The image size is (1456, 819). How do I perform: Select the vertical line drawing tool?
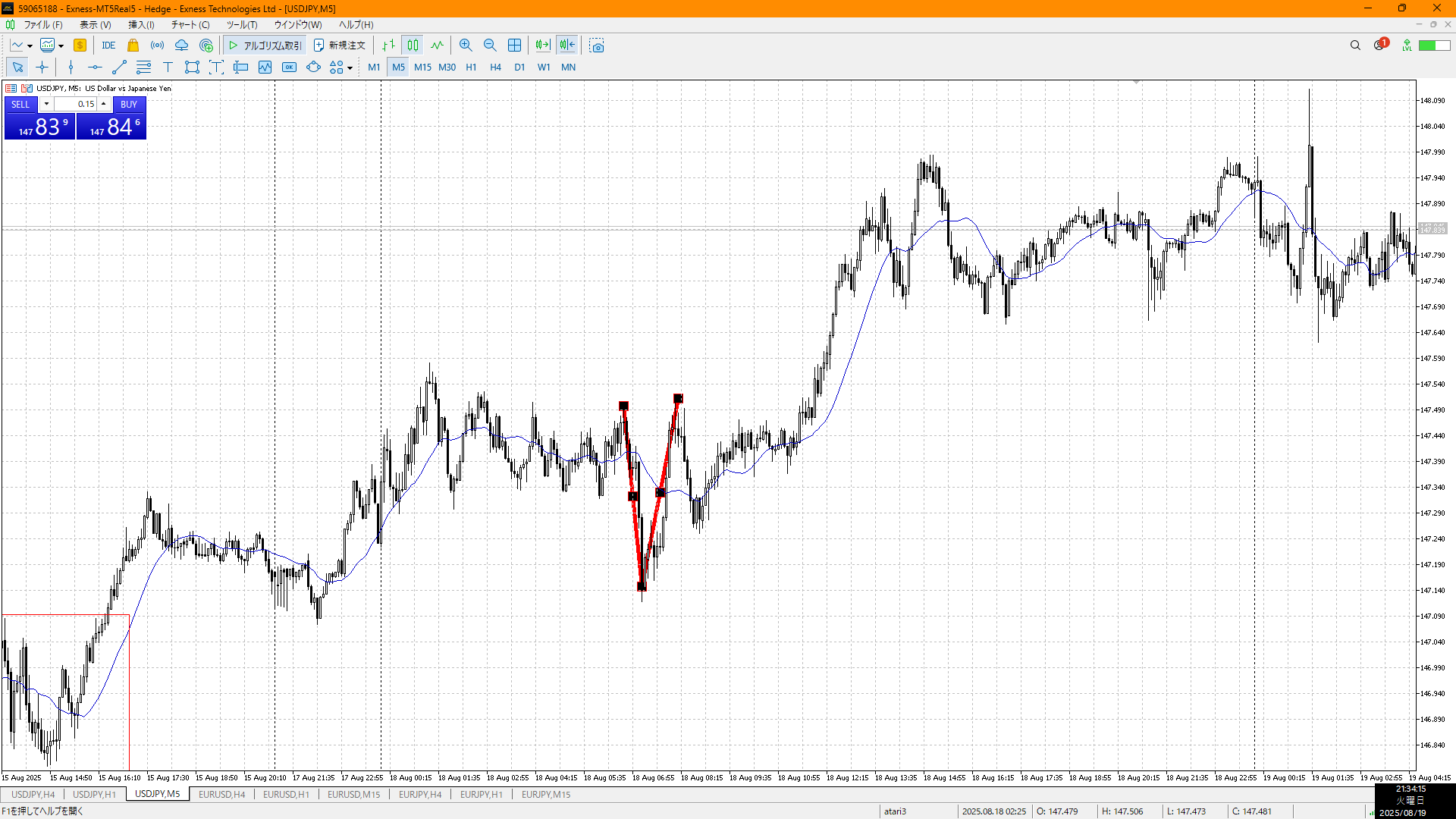71,67
